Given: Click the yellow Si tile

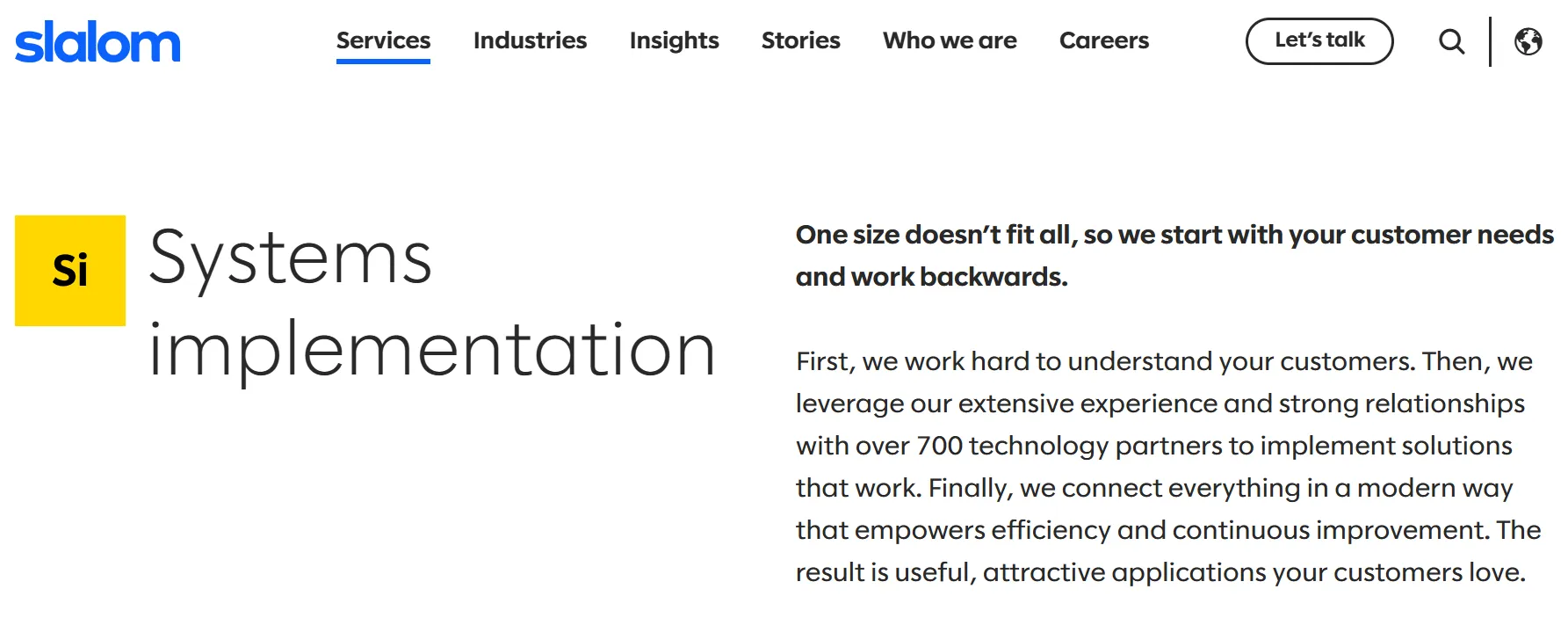Looking at the screenshot, I should [x=70, y=271].
